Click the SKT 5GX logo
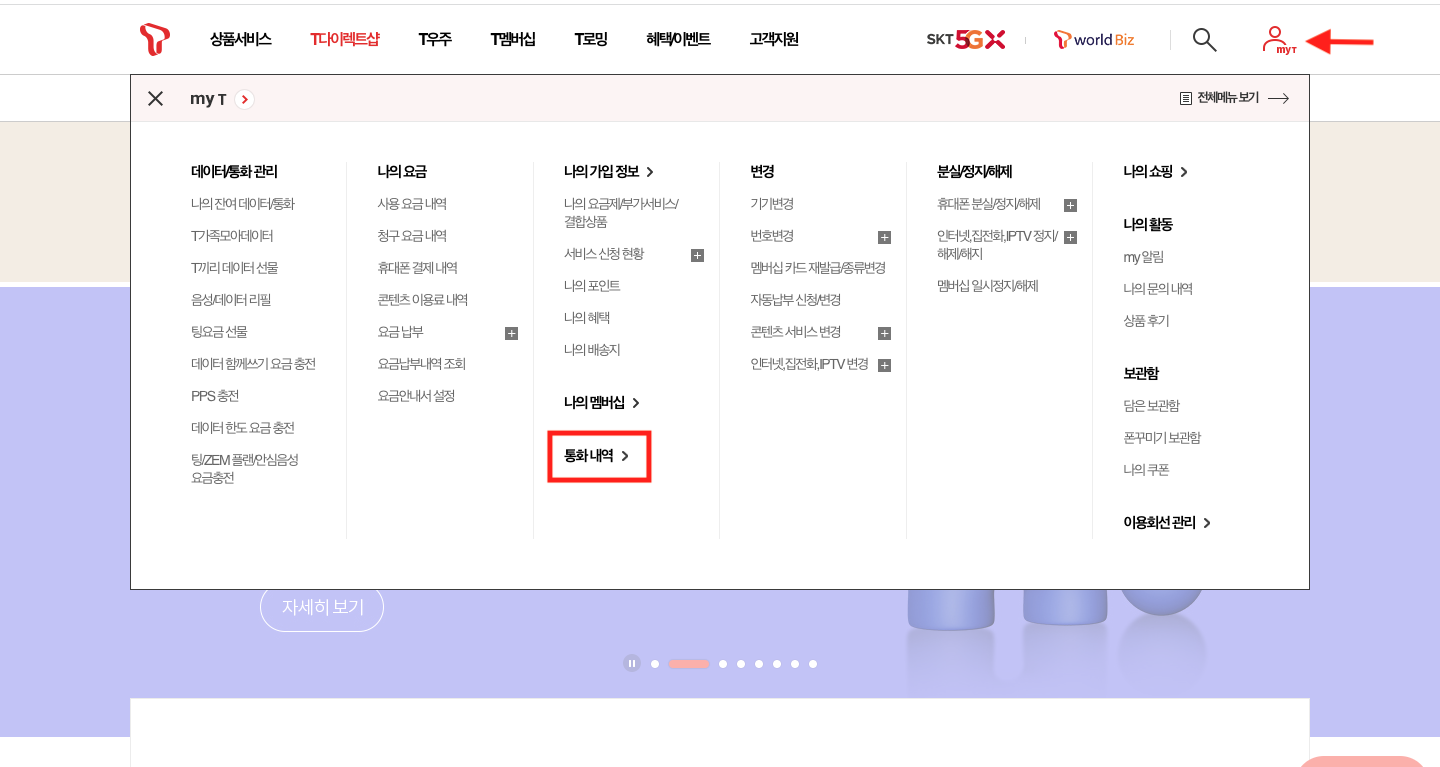Viewport: 1440px width, 767px height. click(x=966, y=39)
